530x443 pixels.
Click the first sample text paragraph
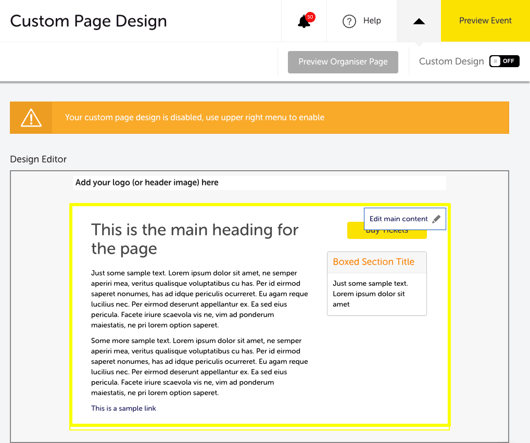(x=199, y=299)
